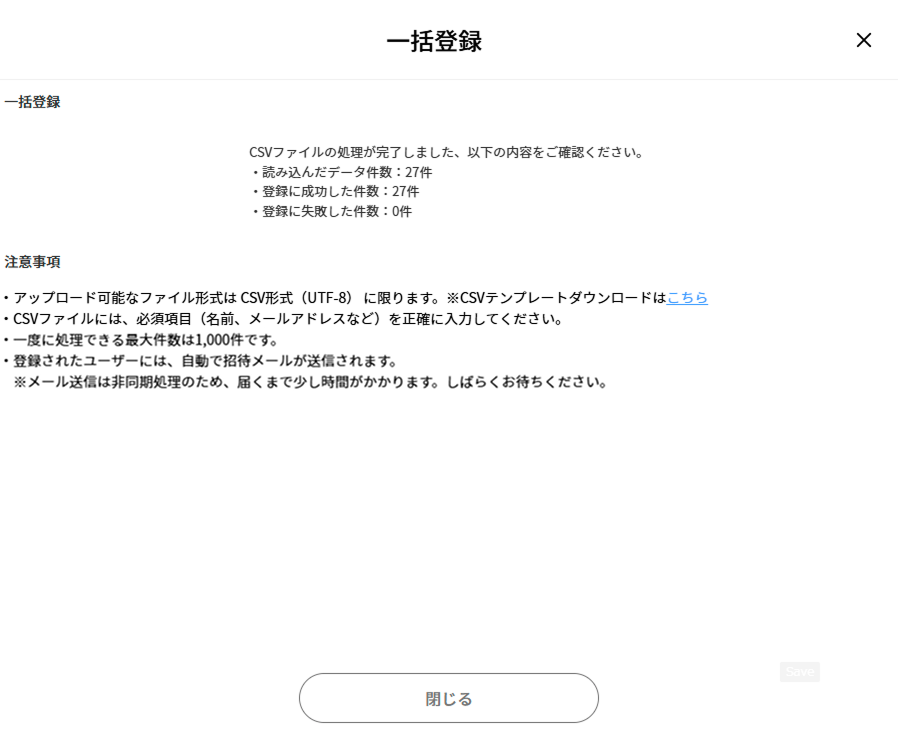This screenshot has height=740, width=898.
Task: Click the 閉じる button at the bottom
Action: 449,698
